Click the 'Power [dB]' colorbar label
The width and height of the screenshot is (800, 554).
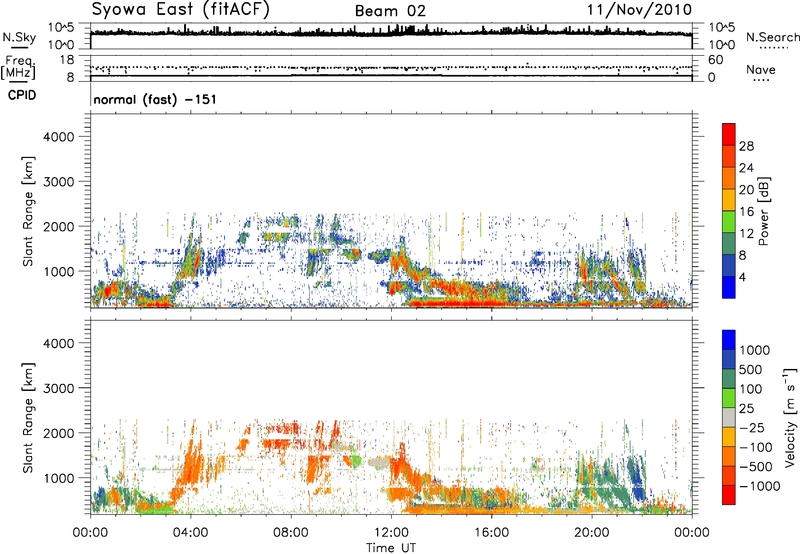[764, 211]
